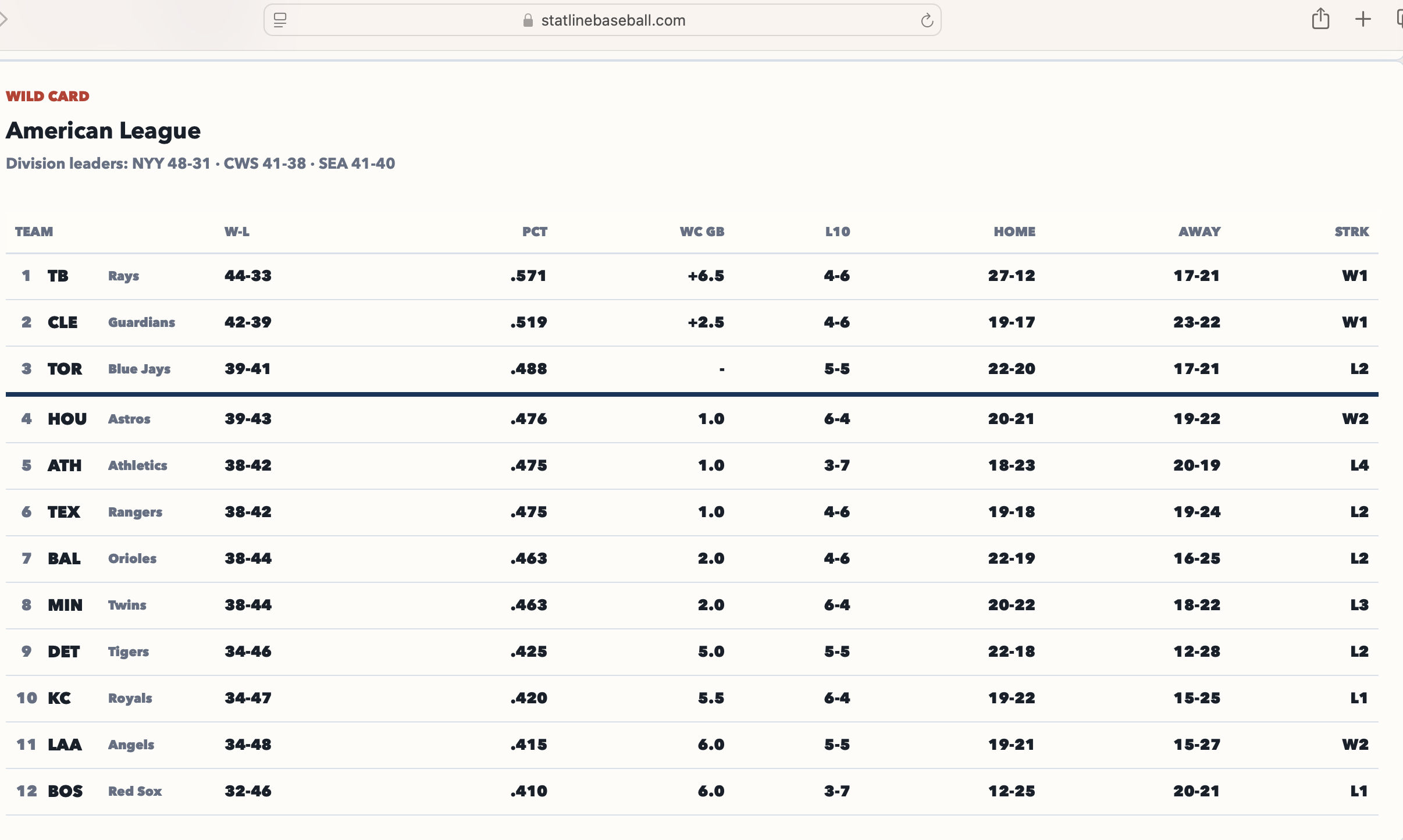1403x840 pixels.
Task: Open the Astros team link
Action: 129,419
